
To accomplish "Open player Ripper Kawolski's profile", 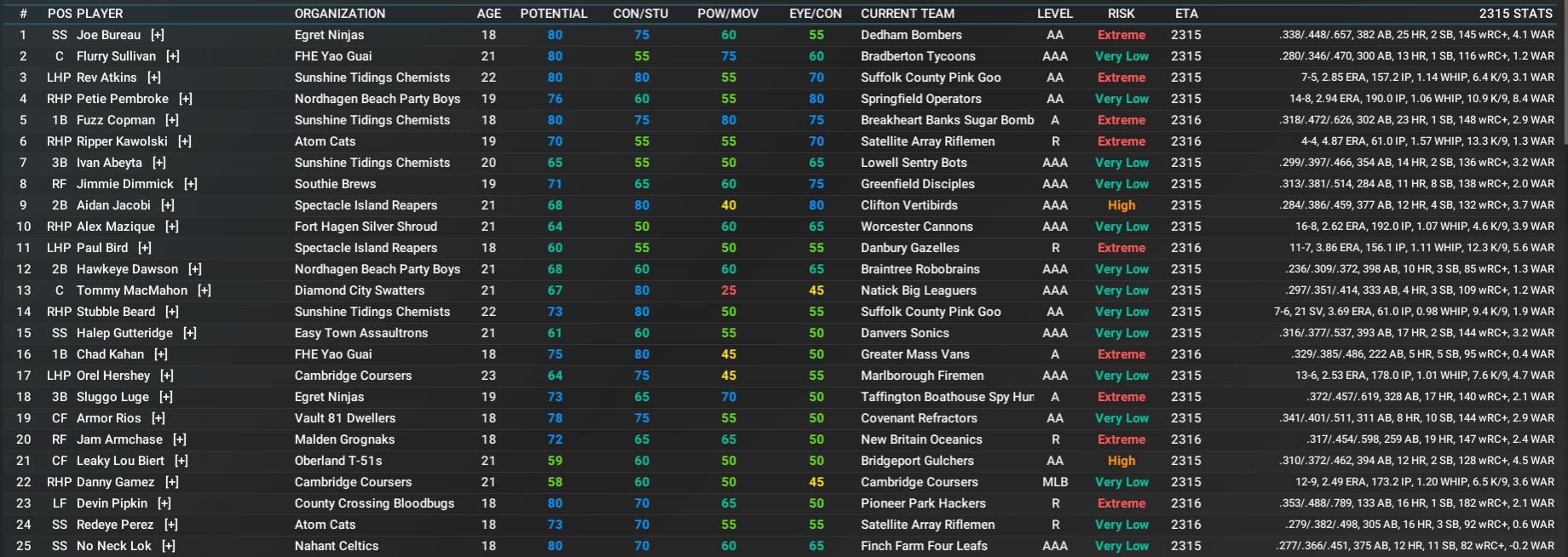I will pyautogui.click(x=122, y=141).
